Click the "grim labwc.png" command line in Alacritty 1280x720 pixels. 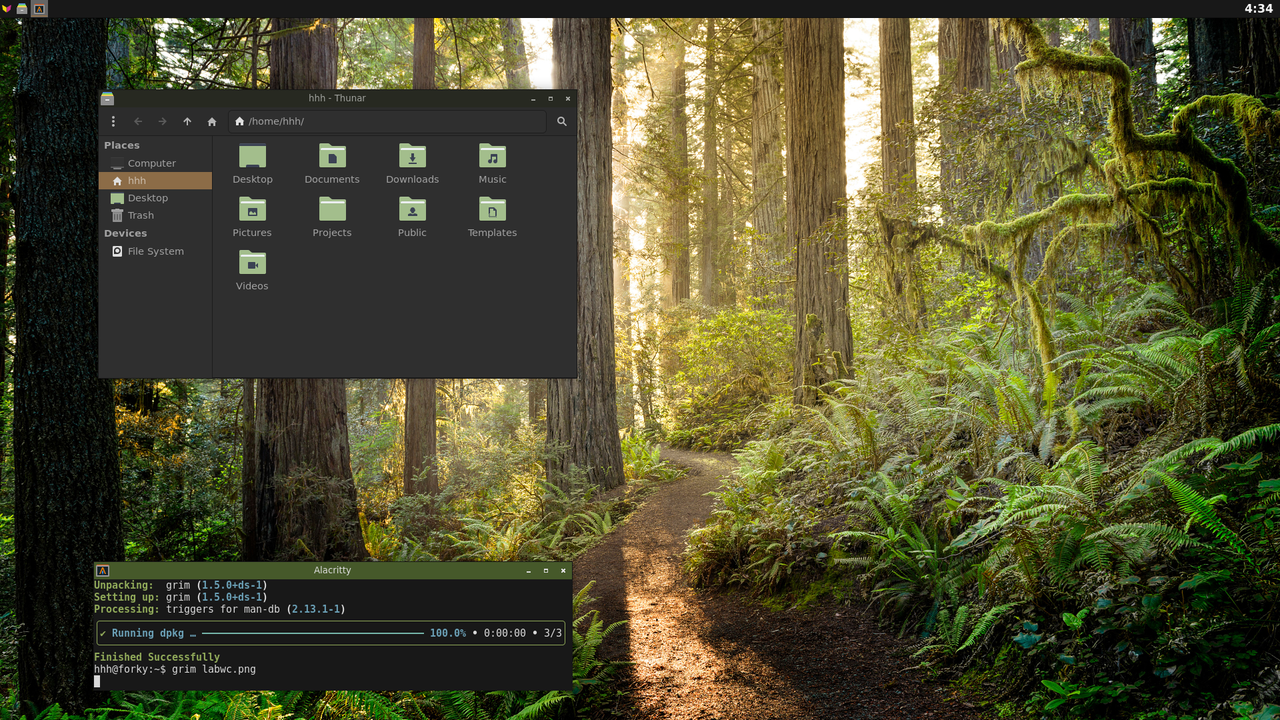click(x=214, y=669)
